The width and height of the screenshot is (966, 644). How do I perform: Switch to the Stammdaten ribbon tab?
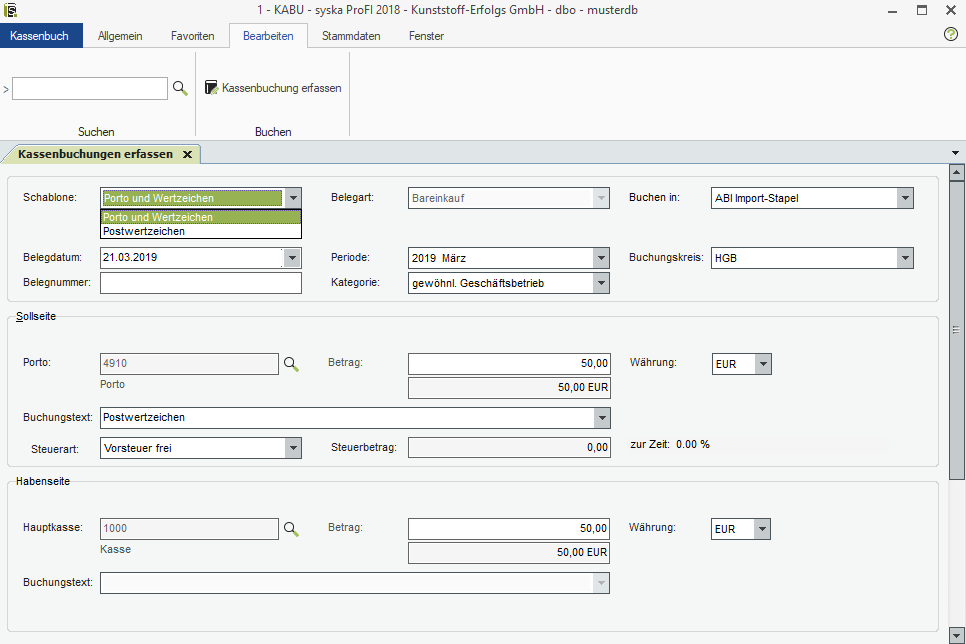351,36
